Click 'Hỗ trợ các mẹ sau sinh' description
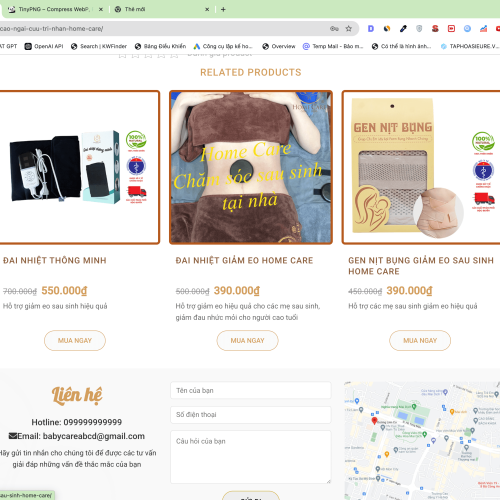 413,306
